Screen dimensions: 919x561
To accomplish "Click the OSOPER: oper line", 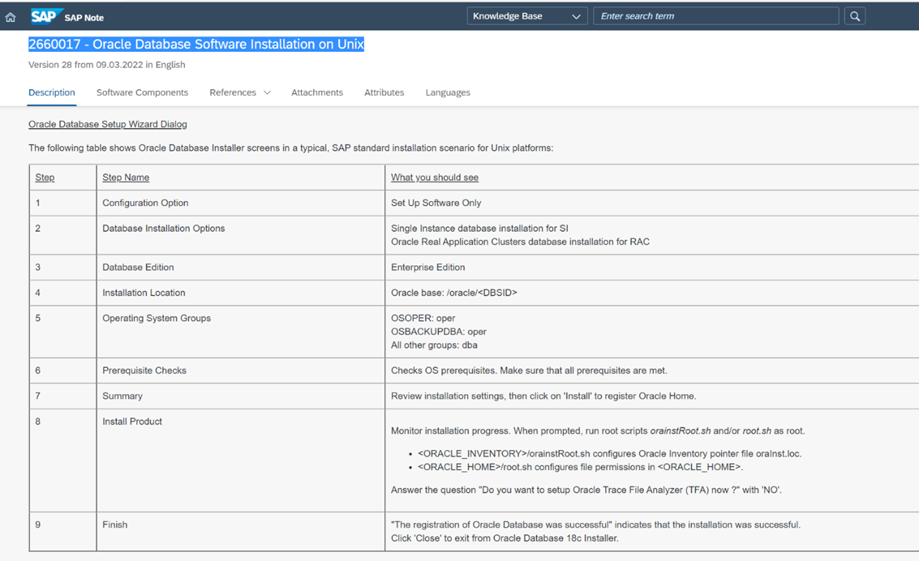I will click(x=423, y=318).
